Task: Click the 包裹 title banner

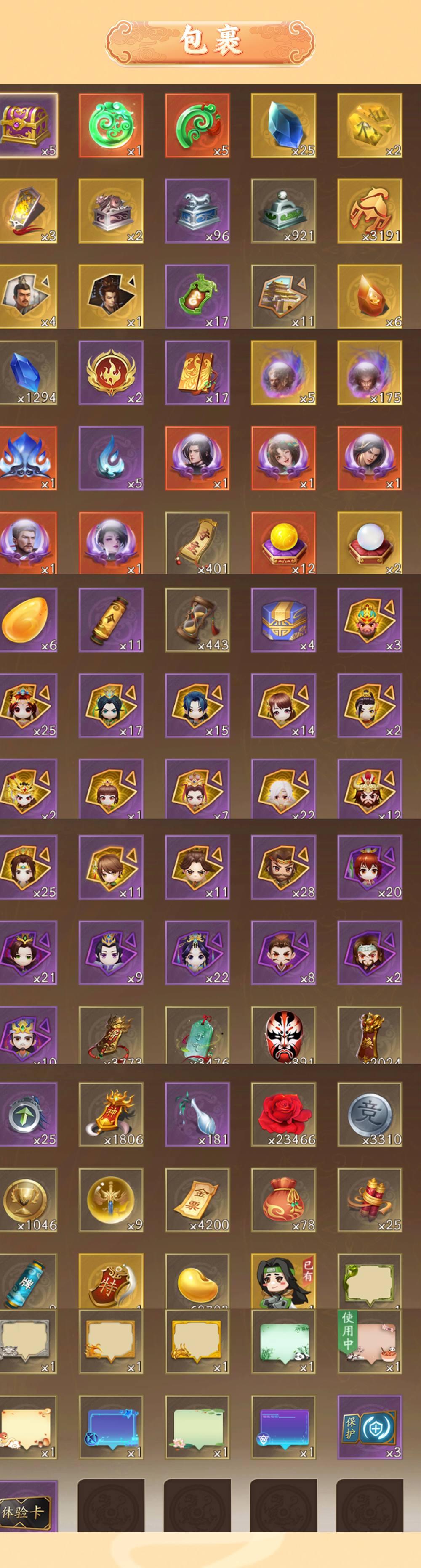Action: point(210,41)
